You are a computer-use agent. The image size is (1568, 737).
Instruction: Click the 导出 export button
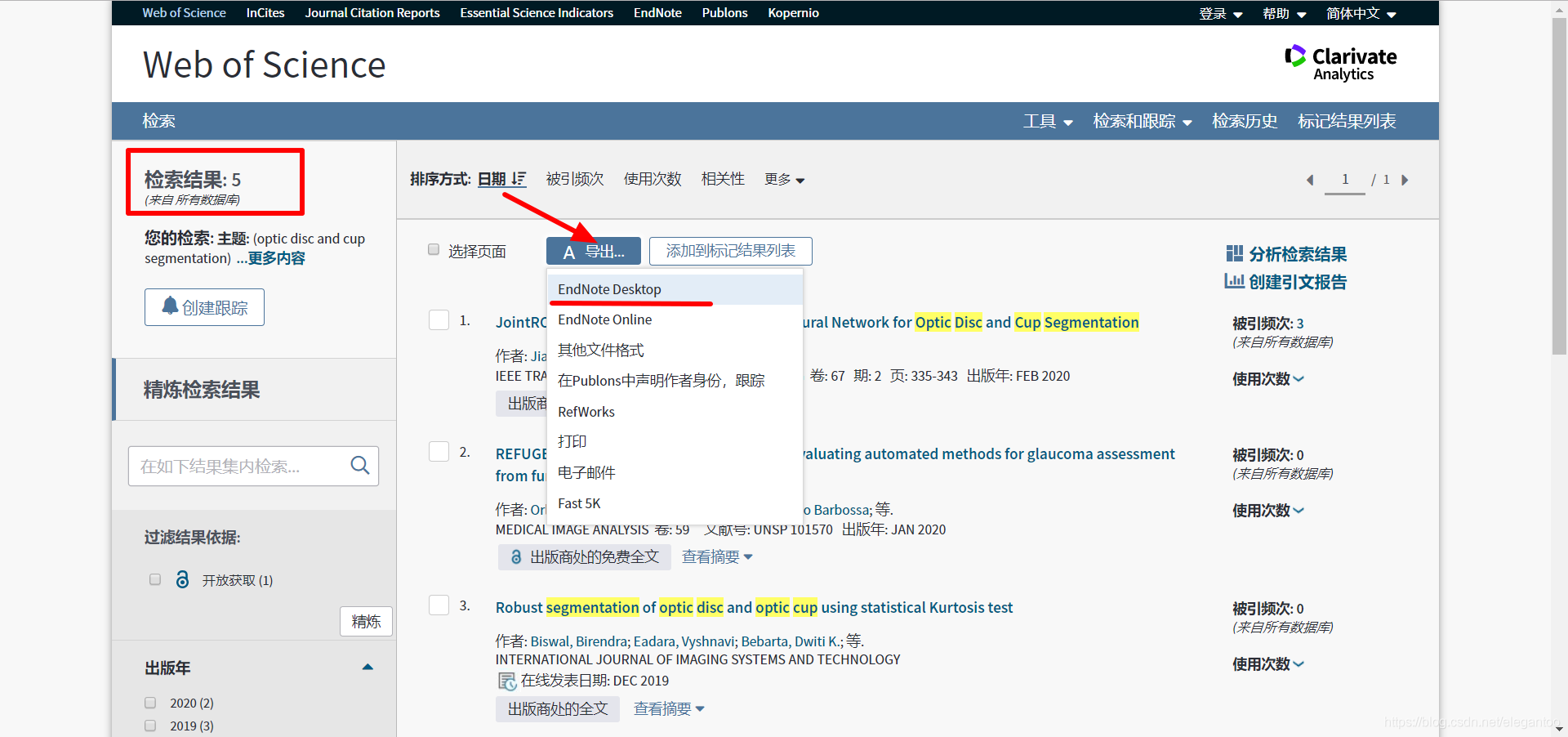pyautogui.click(x=594, y=252)
